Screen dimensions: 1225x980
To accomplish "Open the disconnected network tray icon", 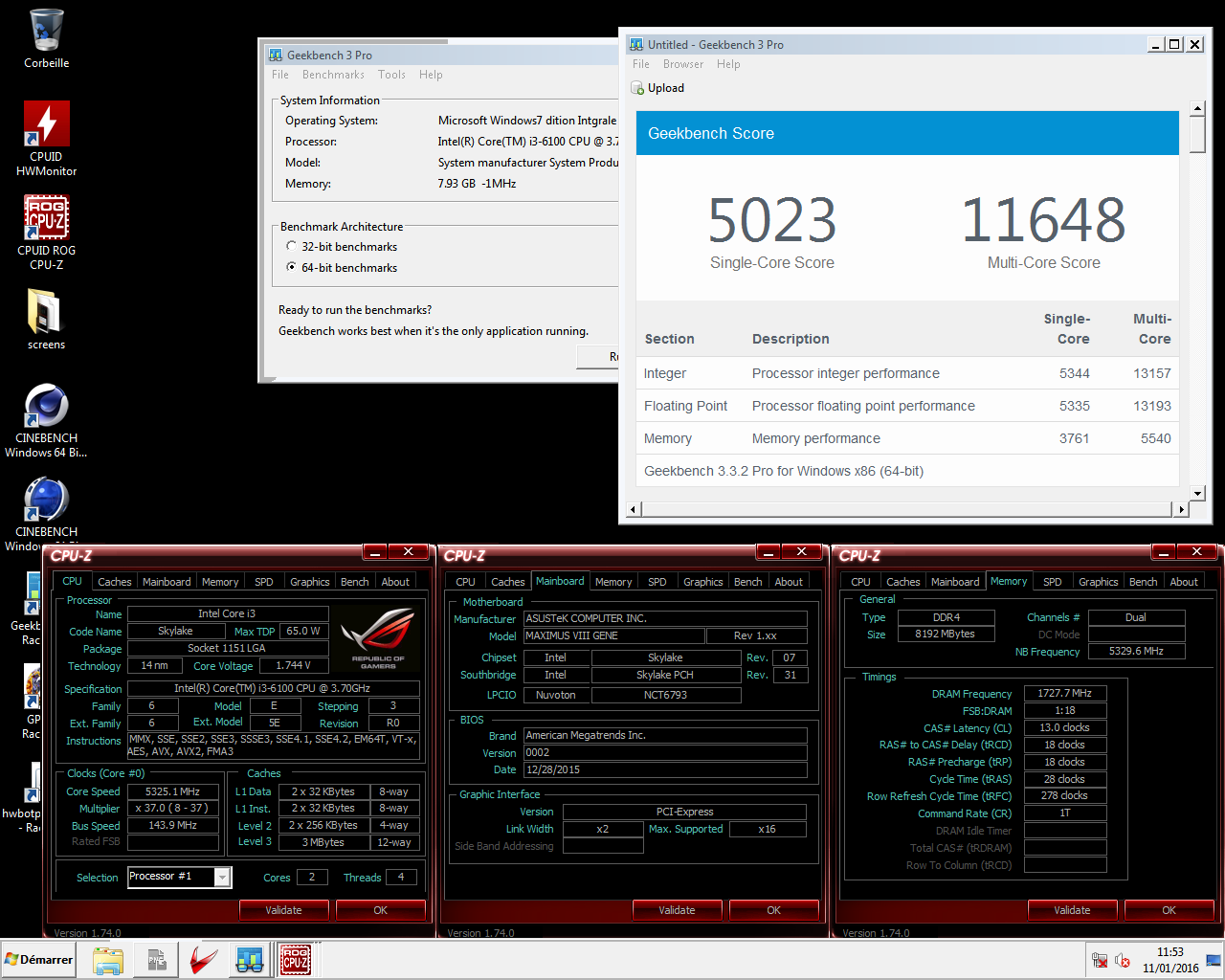I will pyautogui.click(x=1100, y=961).
